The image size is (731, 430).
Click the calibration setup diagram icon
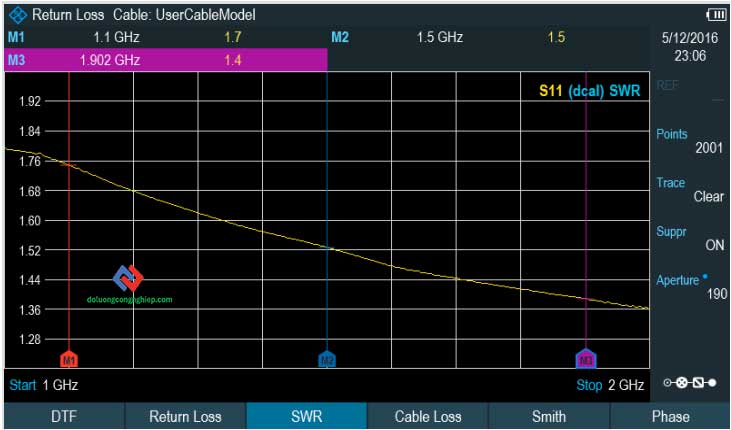(690, 383)
